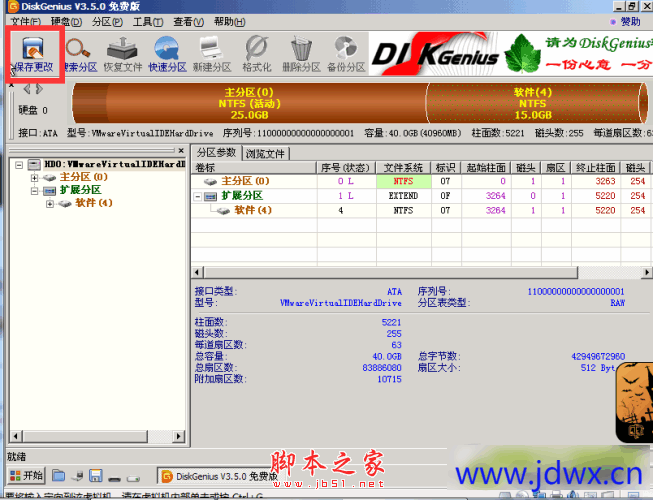
Task: Click the 格式化 format icon
Action: 257,54
